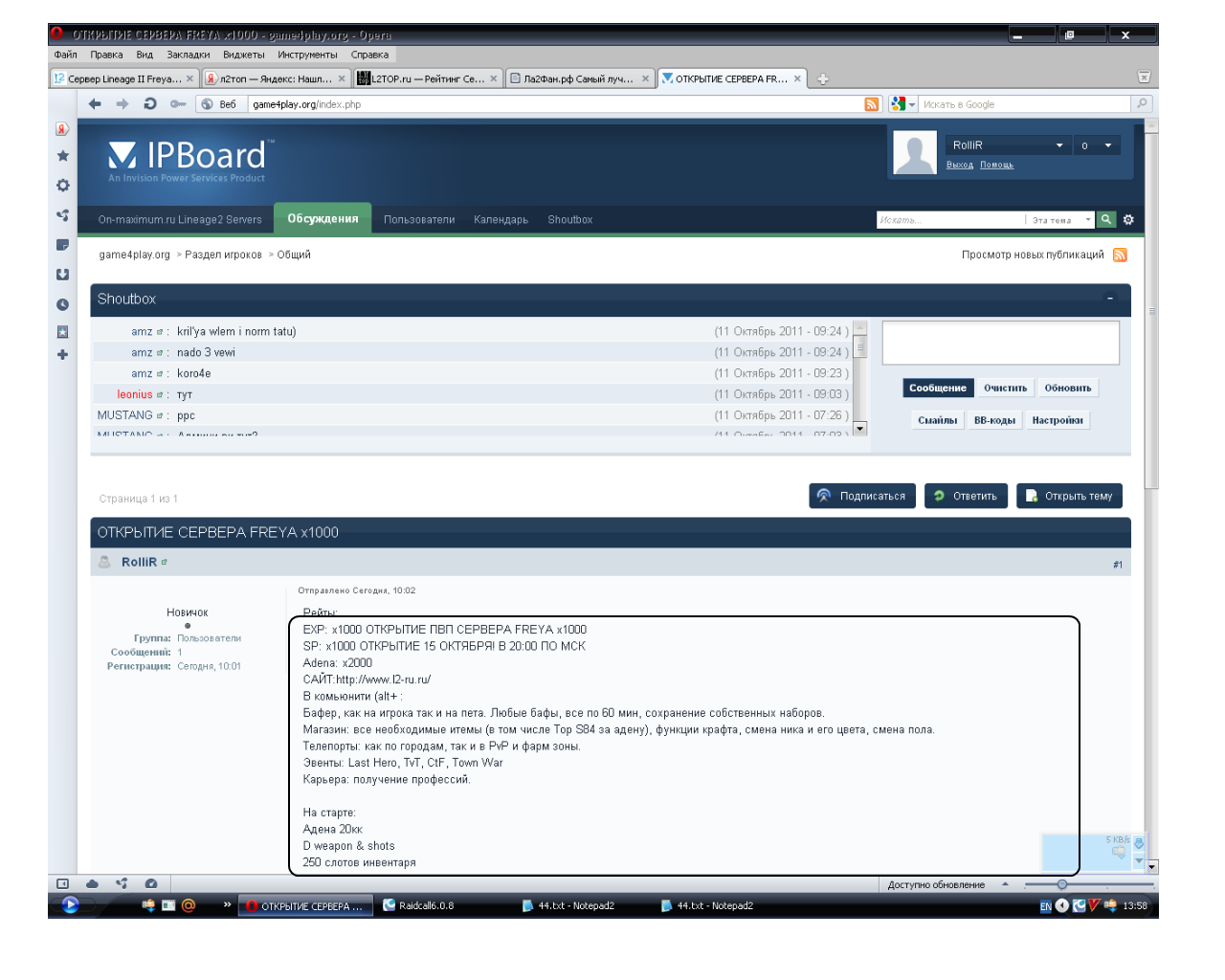Click the shout message text area
Image resolution: width=1225 pixels, height=980 pixels.
(1000, 343)
